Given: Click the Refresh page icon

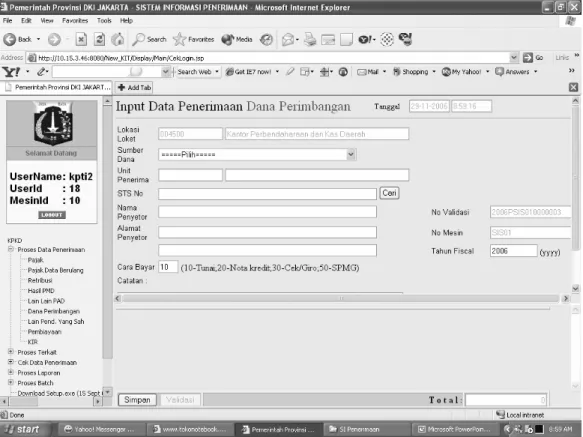Looking at the screenshot, I should (99, 39).
